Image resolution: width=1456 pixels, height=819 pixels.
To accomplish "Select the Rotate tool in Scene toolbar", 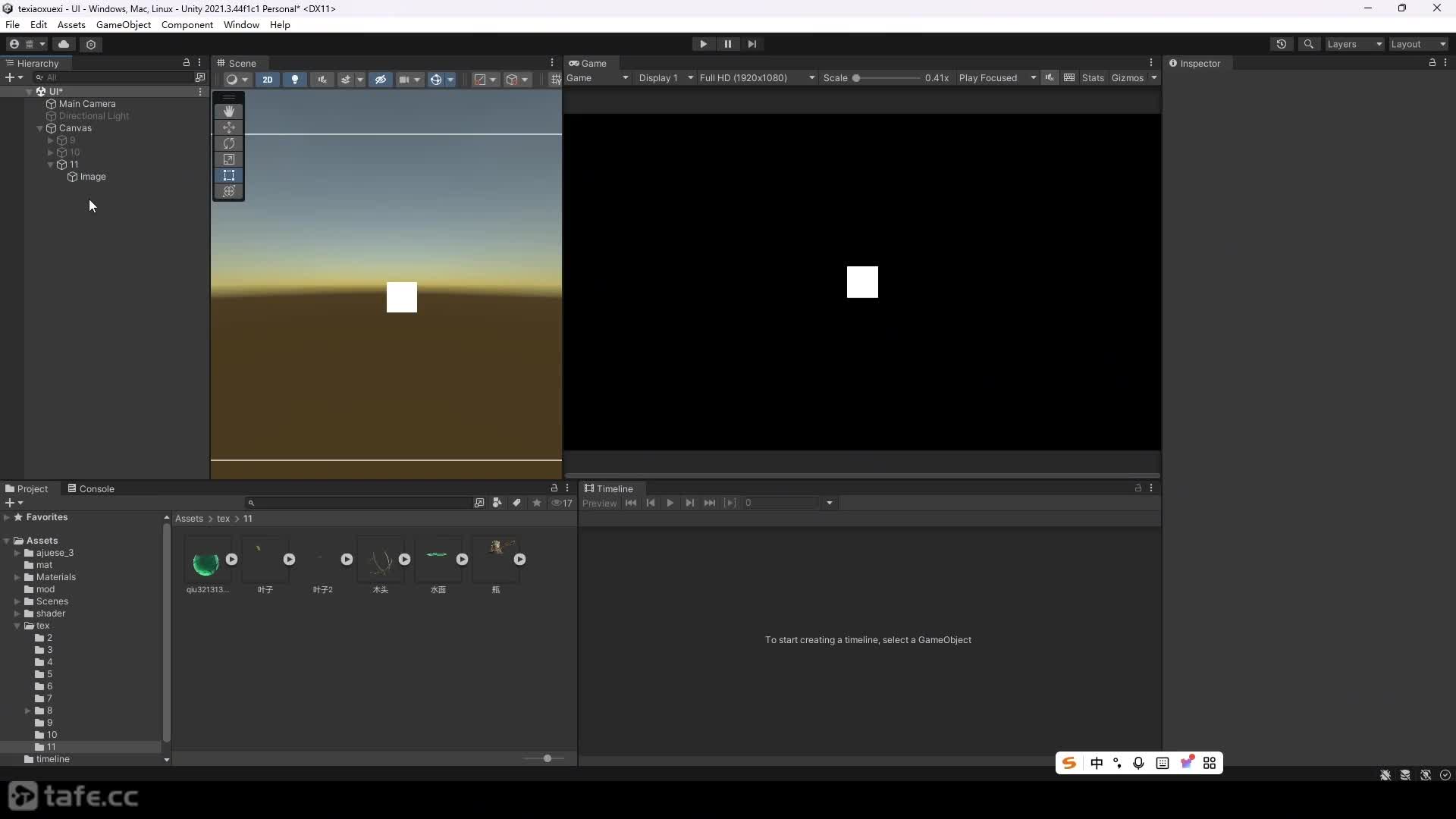I will [228, 143].
